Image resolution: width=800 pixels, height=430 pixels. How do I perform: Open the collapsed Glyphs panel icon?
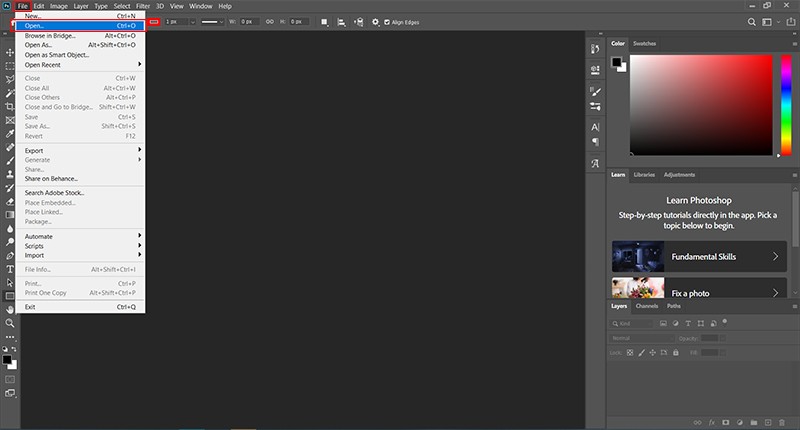595,164
